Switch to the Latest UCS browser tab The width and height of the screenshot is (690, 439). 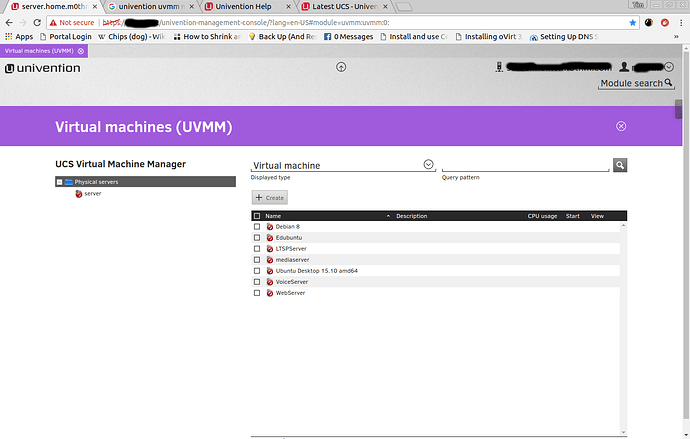pyautogui.click(x=344, y=7)
